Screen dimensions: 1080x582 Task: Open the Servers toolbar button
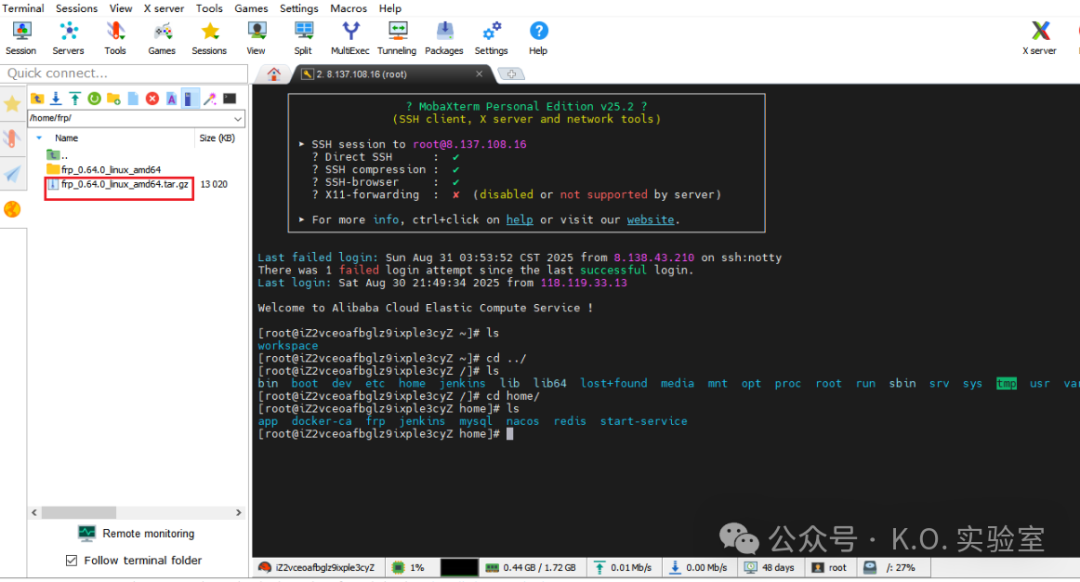pos(68,38)
